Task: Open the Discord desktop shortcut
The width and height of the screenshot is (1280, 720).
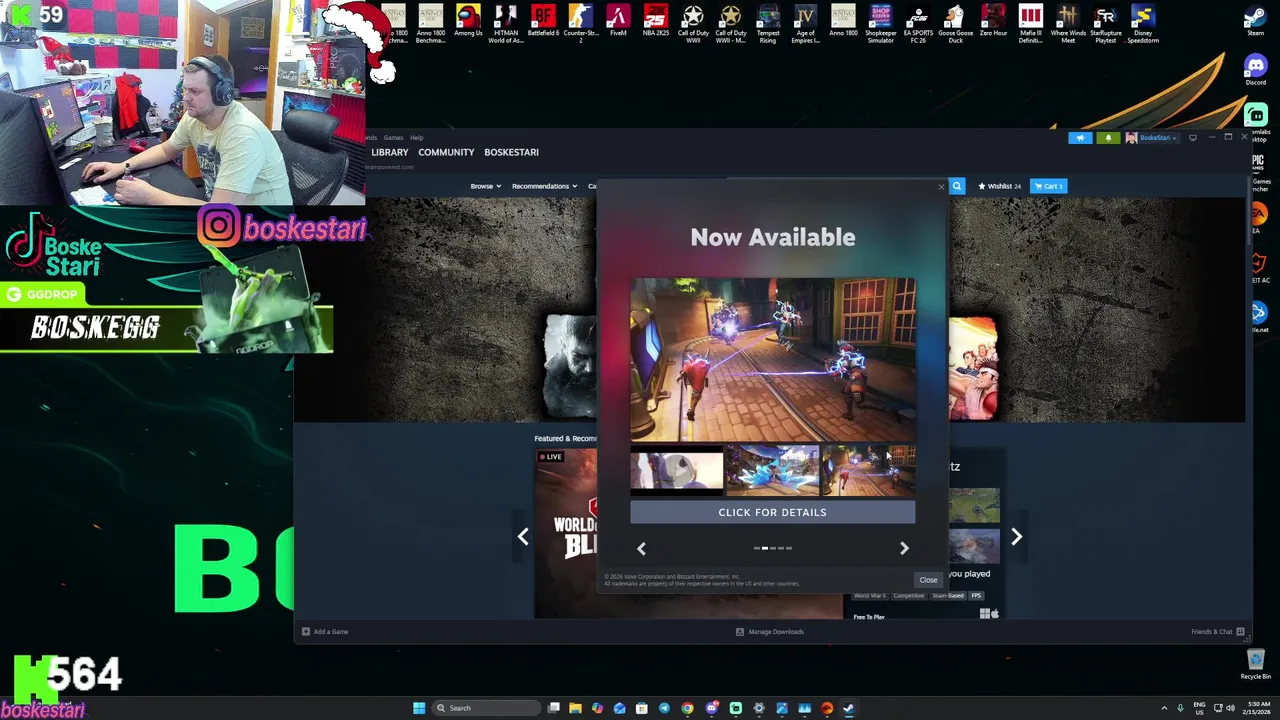Action: 1255,71
